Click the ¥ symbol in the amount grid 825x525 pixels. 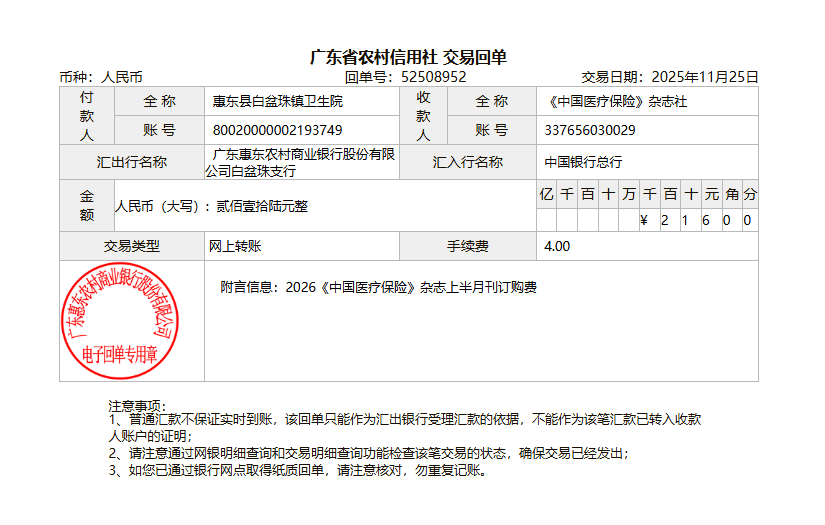coord(645,221)
